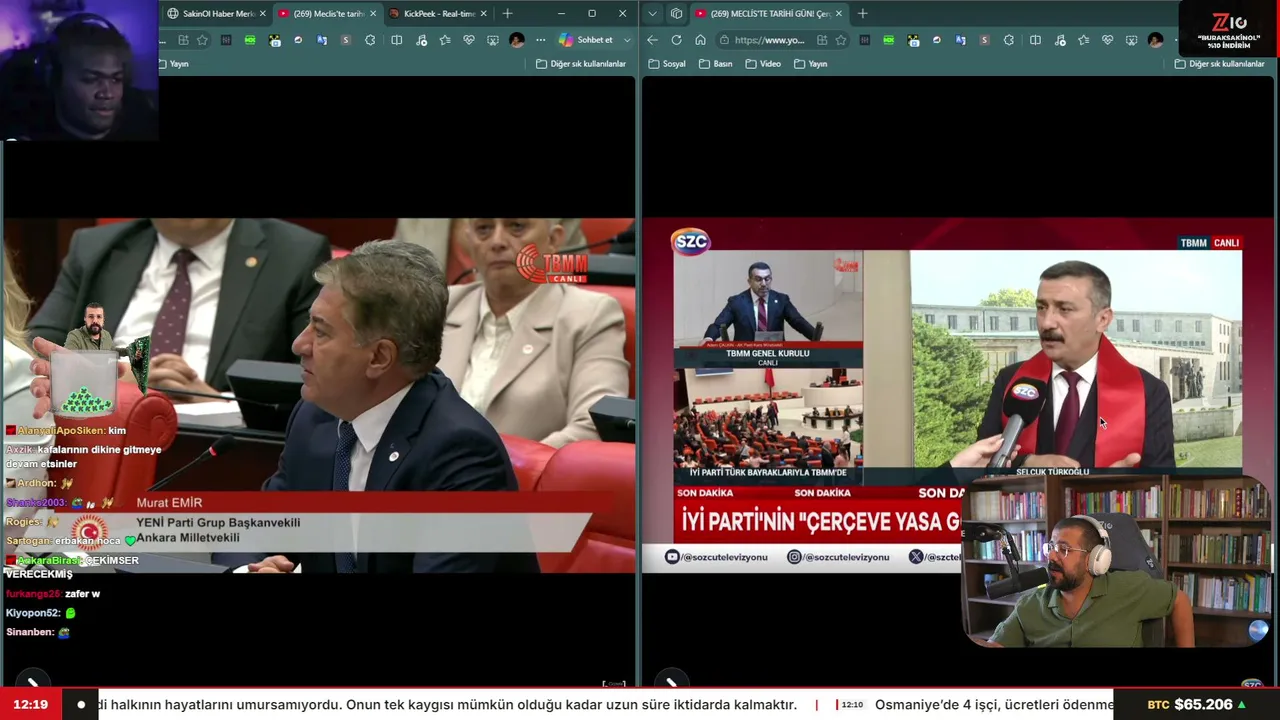1280x720 pixels.
Task: Select the Meclis'te tarihi tab in left browser
Action: (x=327, y=14)
